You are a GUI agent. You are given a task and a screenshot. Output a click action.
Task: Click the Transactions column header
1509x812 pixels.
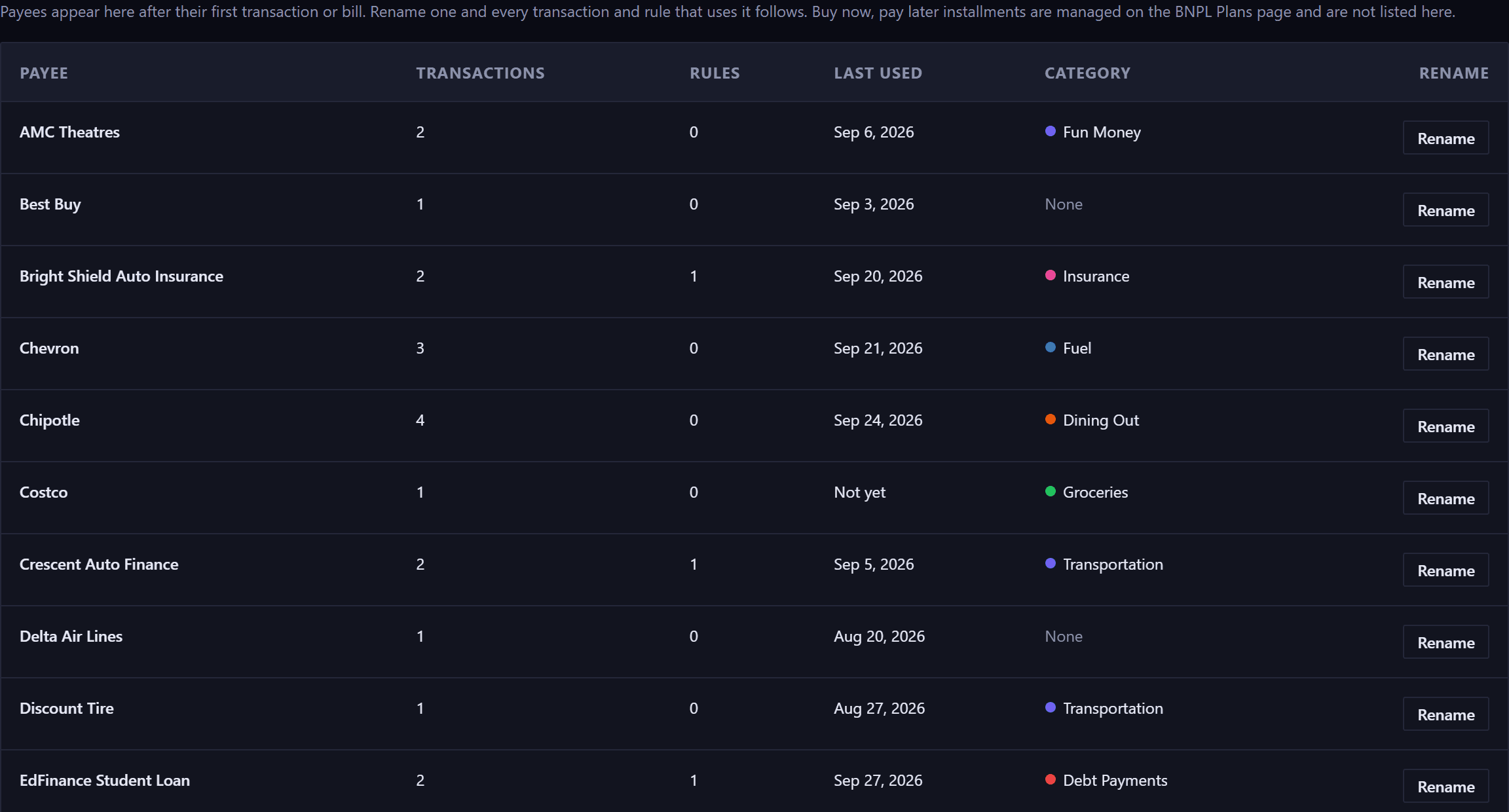480,73
